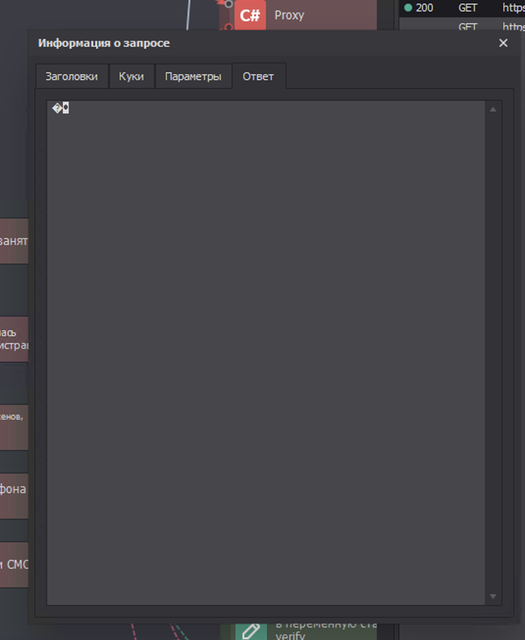This screenshot has width=525, height=640.
Task: Select the Параметры tab
Action: pos(193,76)
